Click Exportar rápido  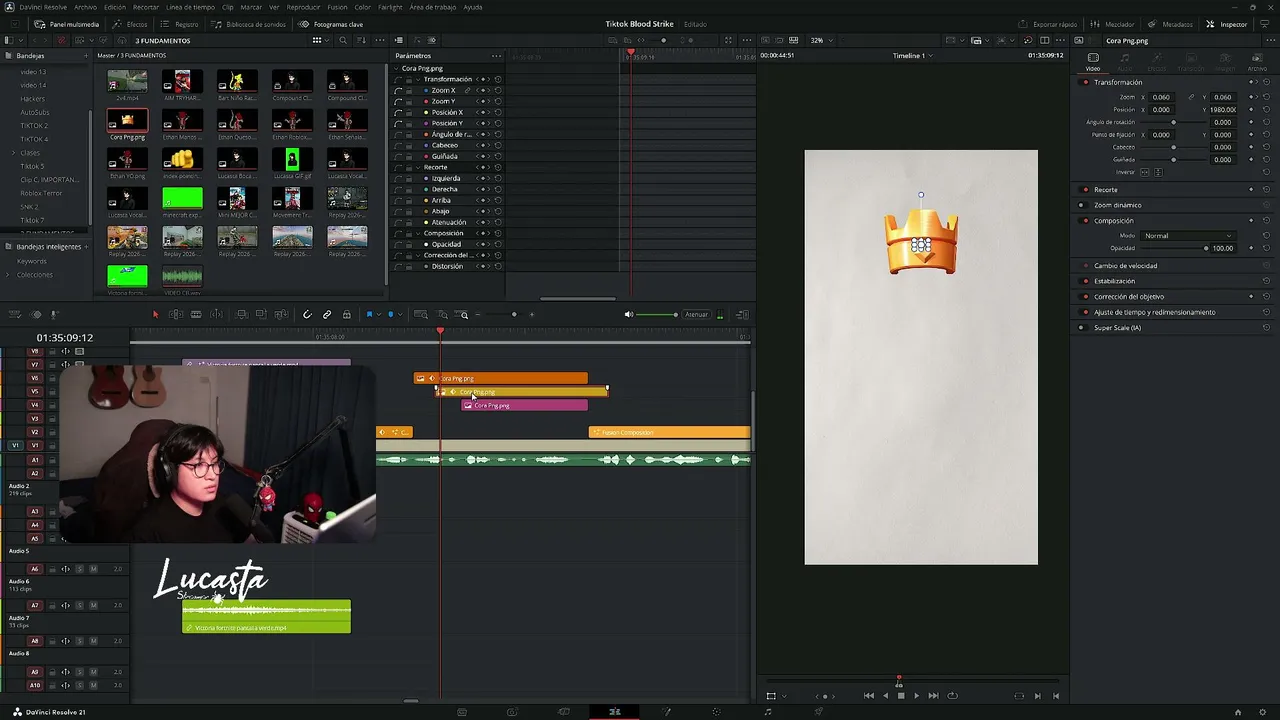[x=1049, y=24]
